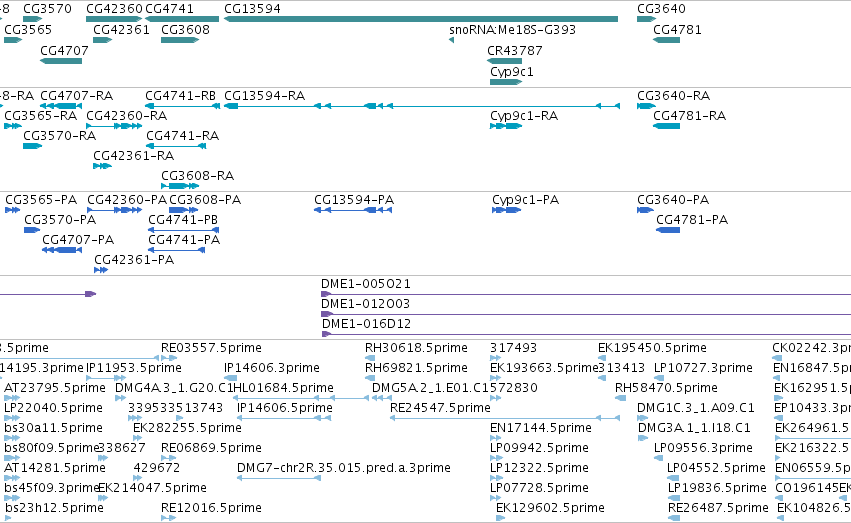Screen dimensions: 851x523
Task: Select the CG3570-PA protein feature
Action: pos(32,230)
